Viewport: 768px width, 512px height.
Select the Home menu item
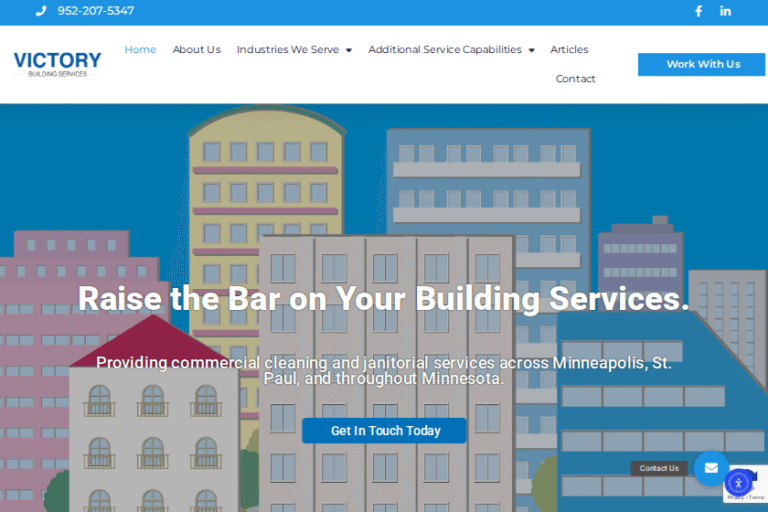[140, 49]
